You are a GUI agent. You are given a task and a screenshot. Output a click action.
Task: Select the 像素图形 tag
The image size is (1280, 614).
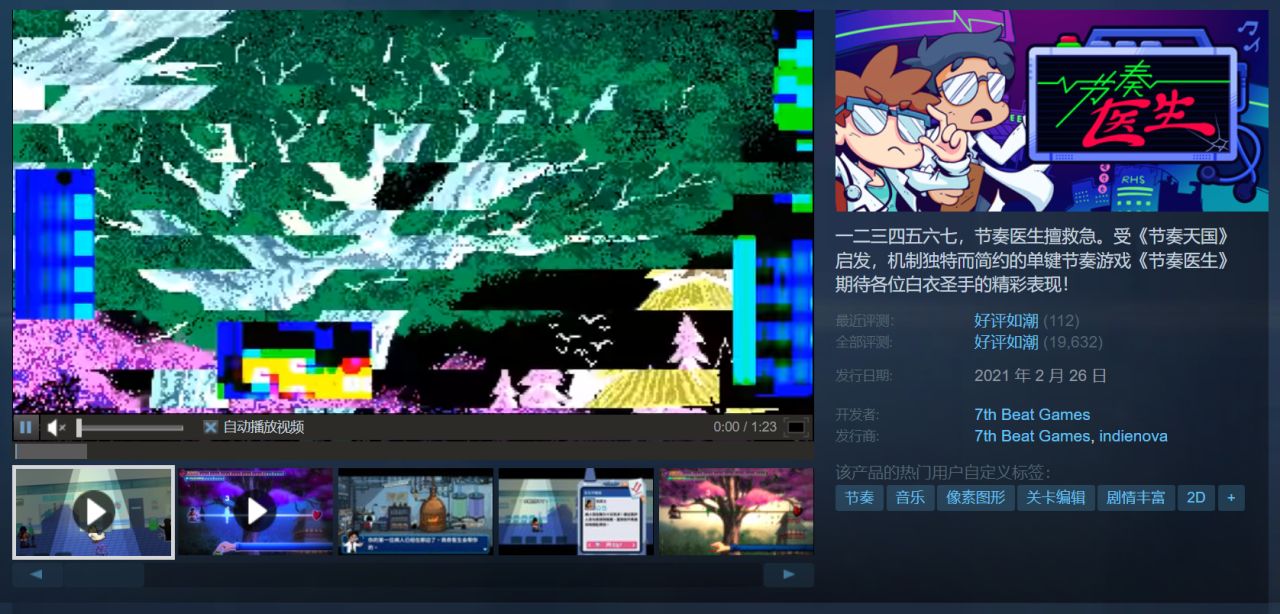click(976, 497)
